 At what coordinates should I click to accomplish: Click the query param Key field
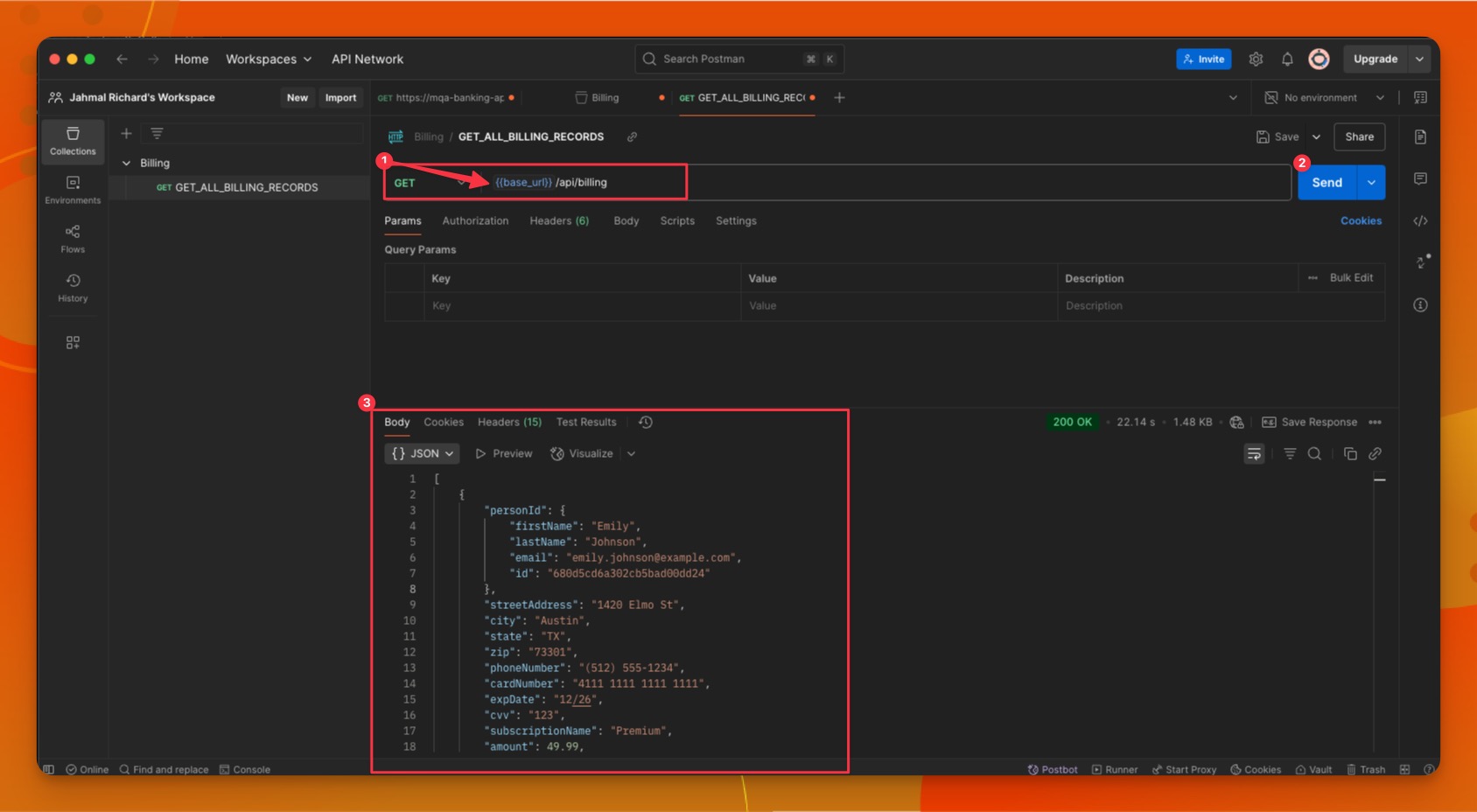pos(582,305)
